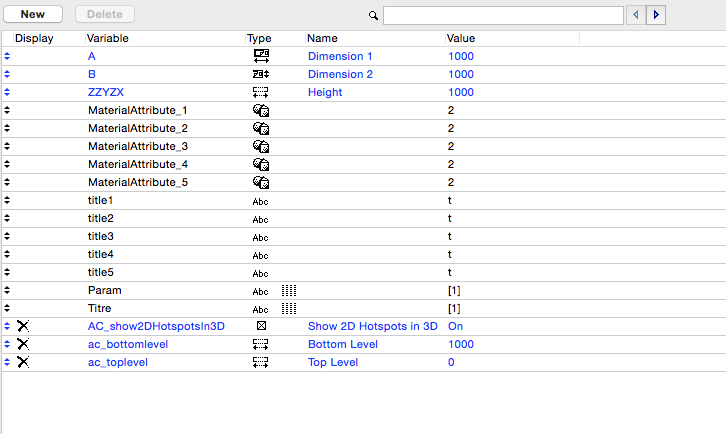This screenshot has height=434, width=726.
Task: Click inside the search input field
Action: [x=503, y=15]
